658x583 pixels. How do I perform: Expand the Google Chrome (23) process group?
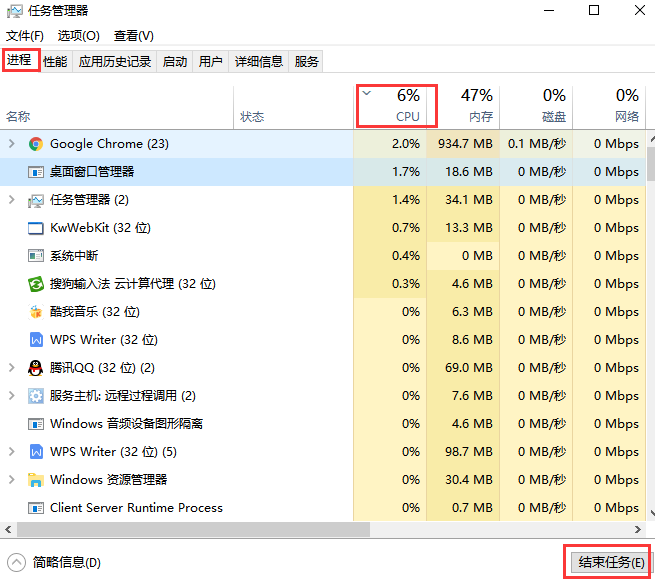12,144
